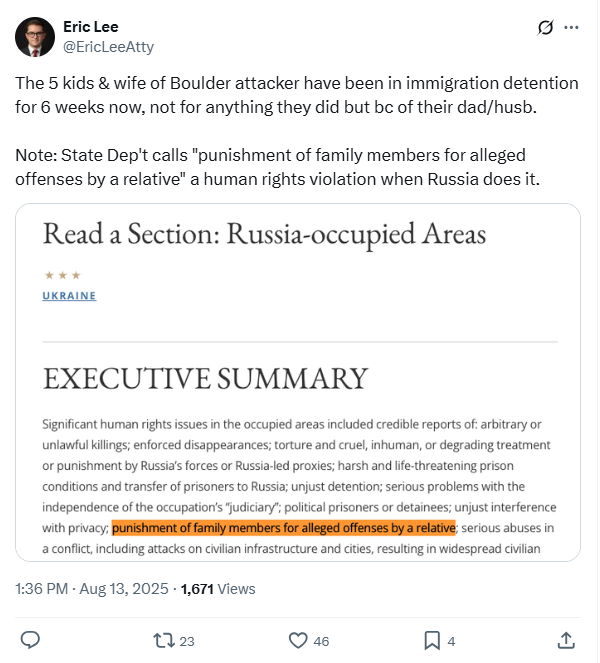Viewport: 600px width, 663px height.
Task: Click the orange highlighted punishment of family members text
Action: click(284, 528)
